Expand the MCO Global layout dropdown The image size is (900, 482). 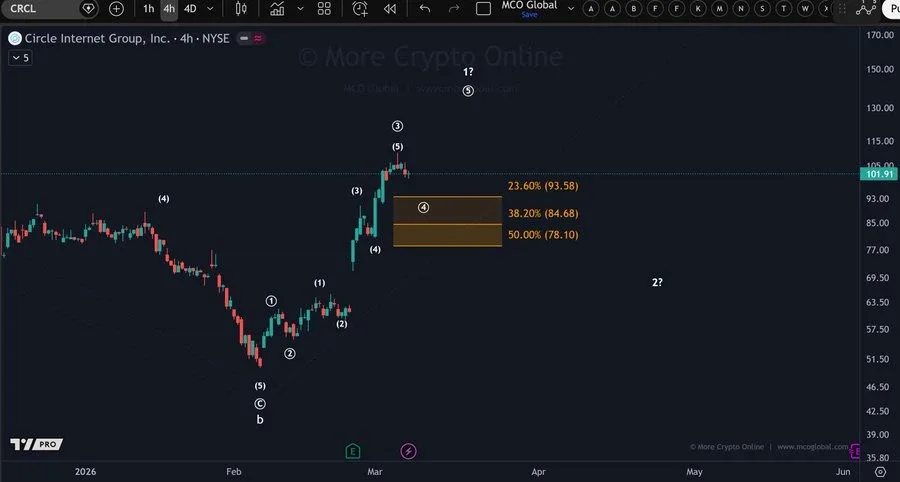point(571,9)
